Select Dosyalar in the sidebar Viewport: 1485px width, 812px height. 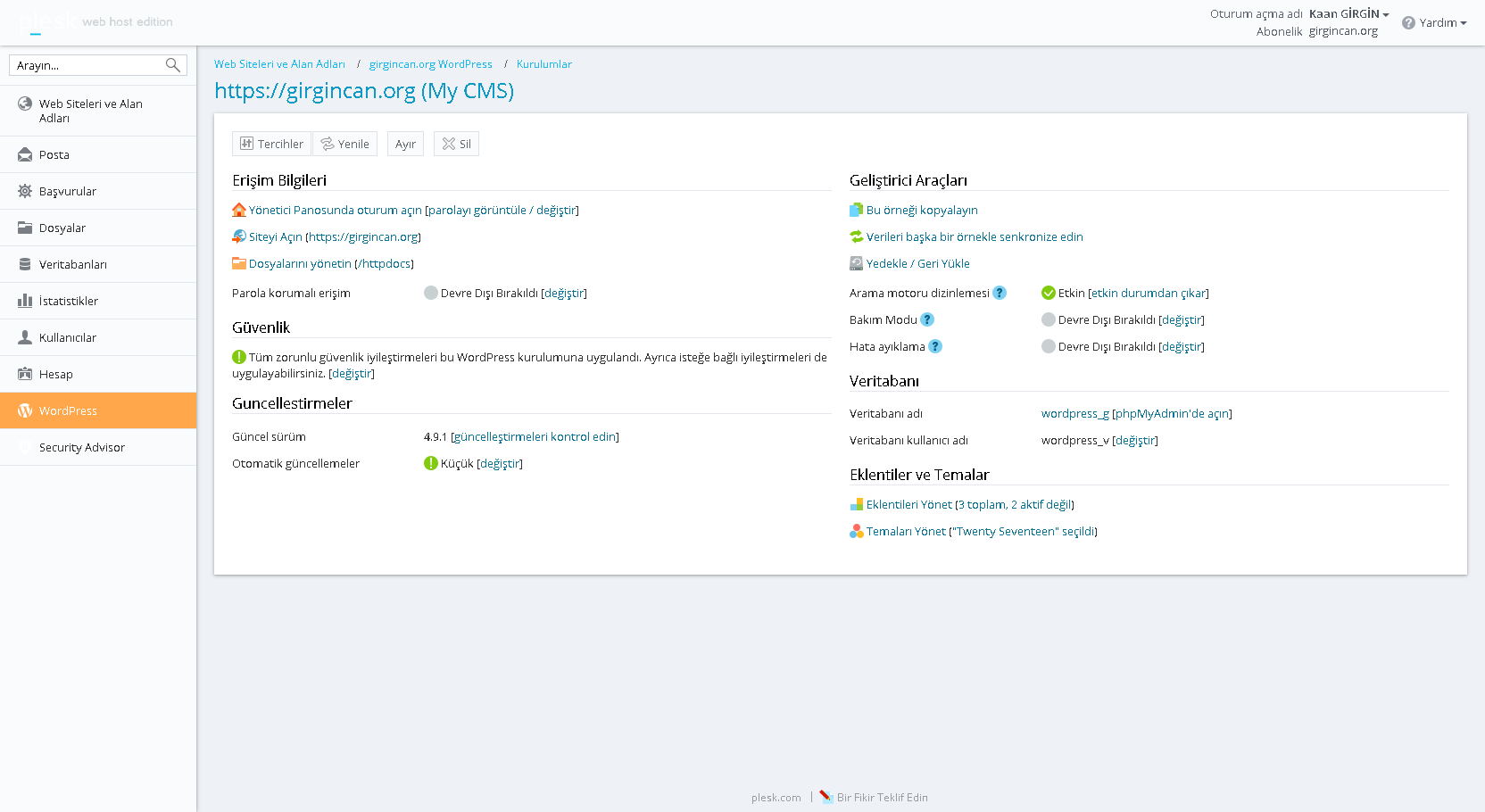[98, 228]
